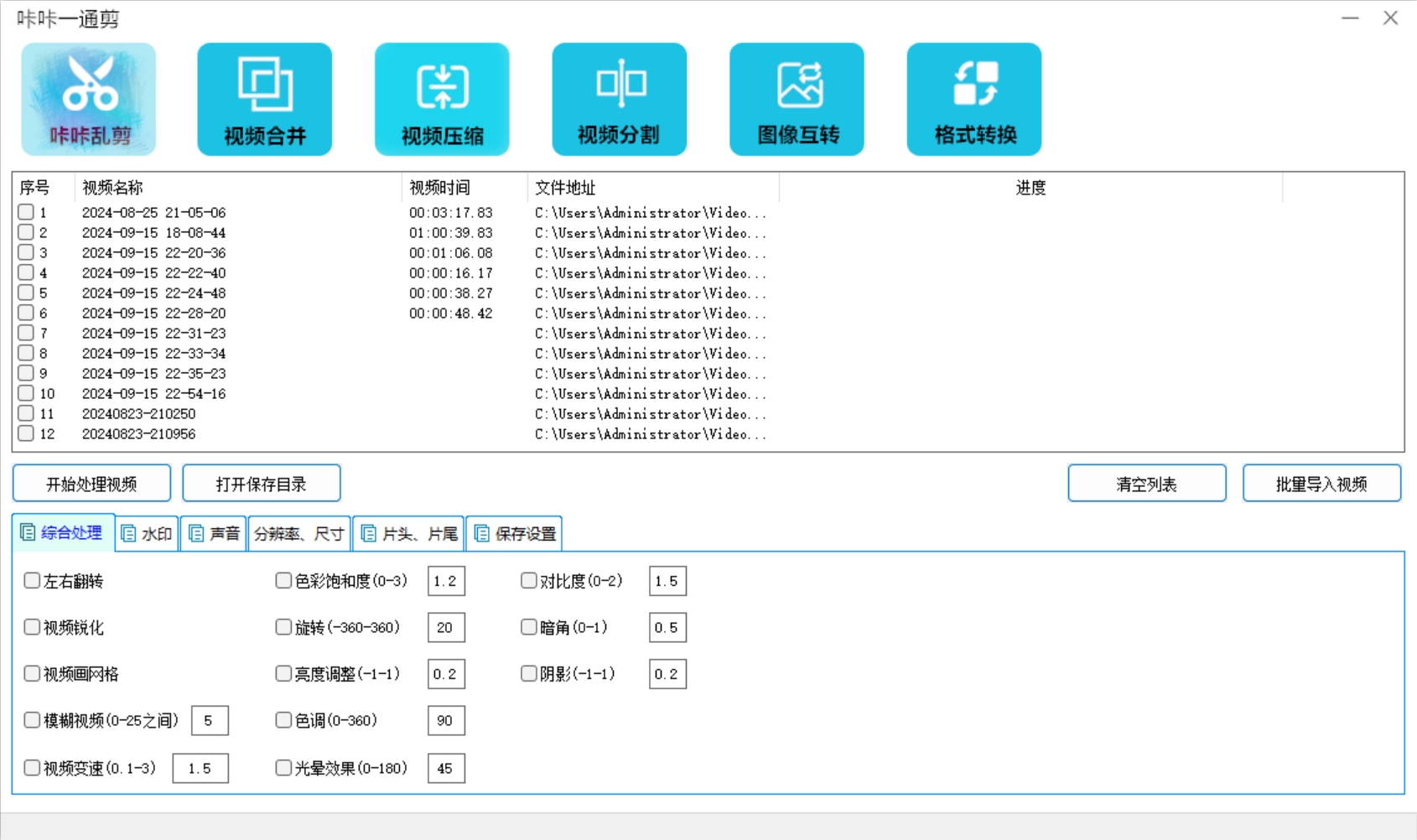Enable the 阴影 shadow checkbox

point(528,673)
